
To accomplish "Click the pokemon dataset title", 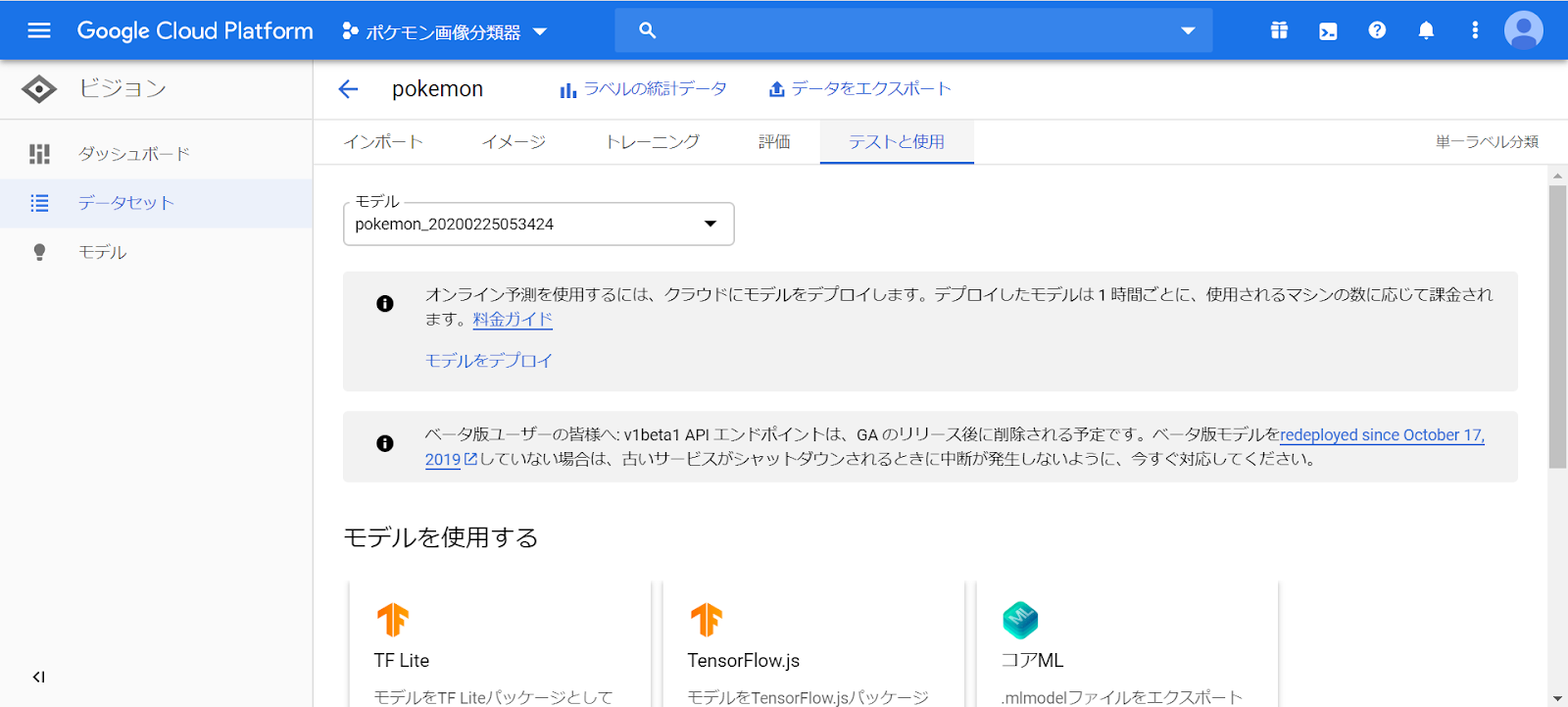I will 437,89.
